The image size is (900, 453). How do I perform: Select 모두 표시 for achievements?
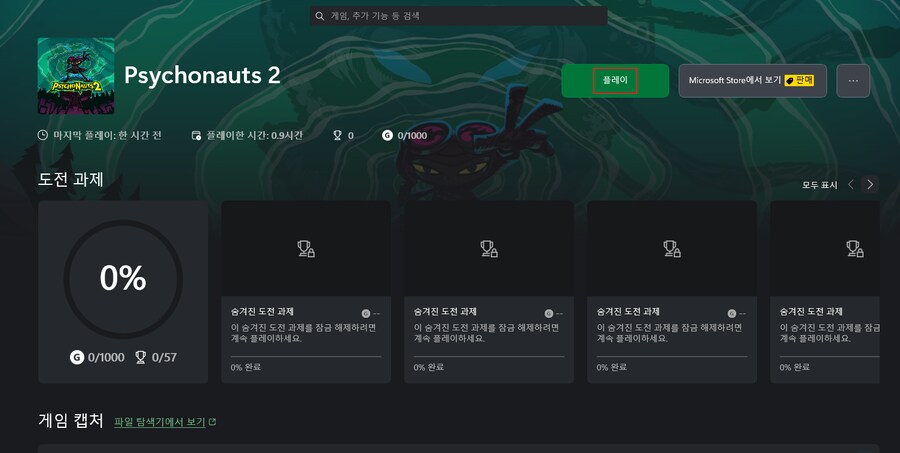pos(820,185)
